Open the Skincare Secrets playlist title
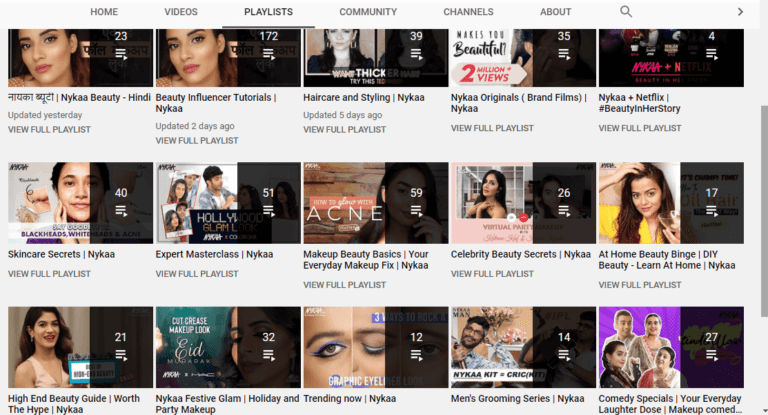Screen dimensions: 768x415 (x=61, y=254)
